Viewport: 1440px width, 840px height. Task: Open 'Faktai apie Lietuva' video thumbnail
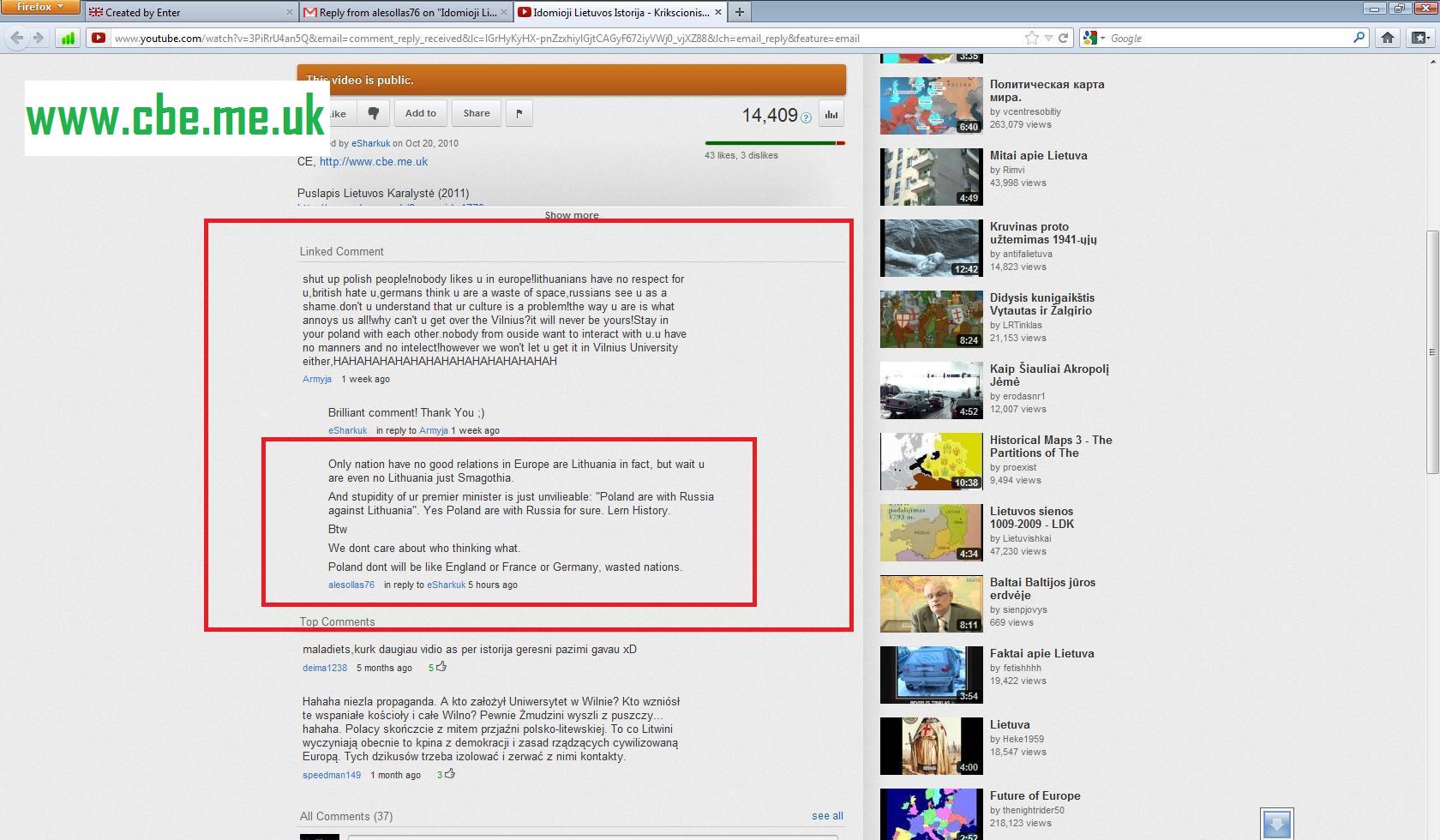pos(931,675)
